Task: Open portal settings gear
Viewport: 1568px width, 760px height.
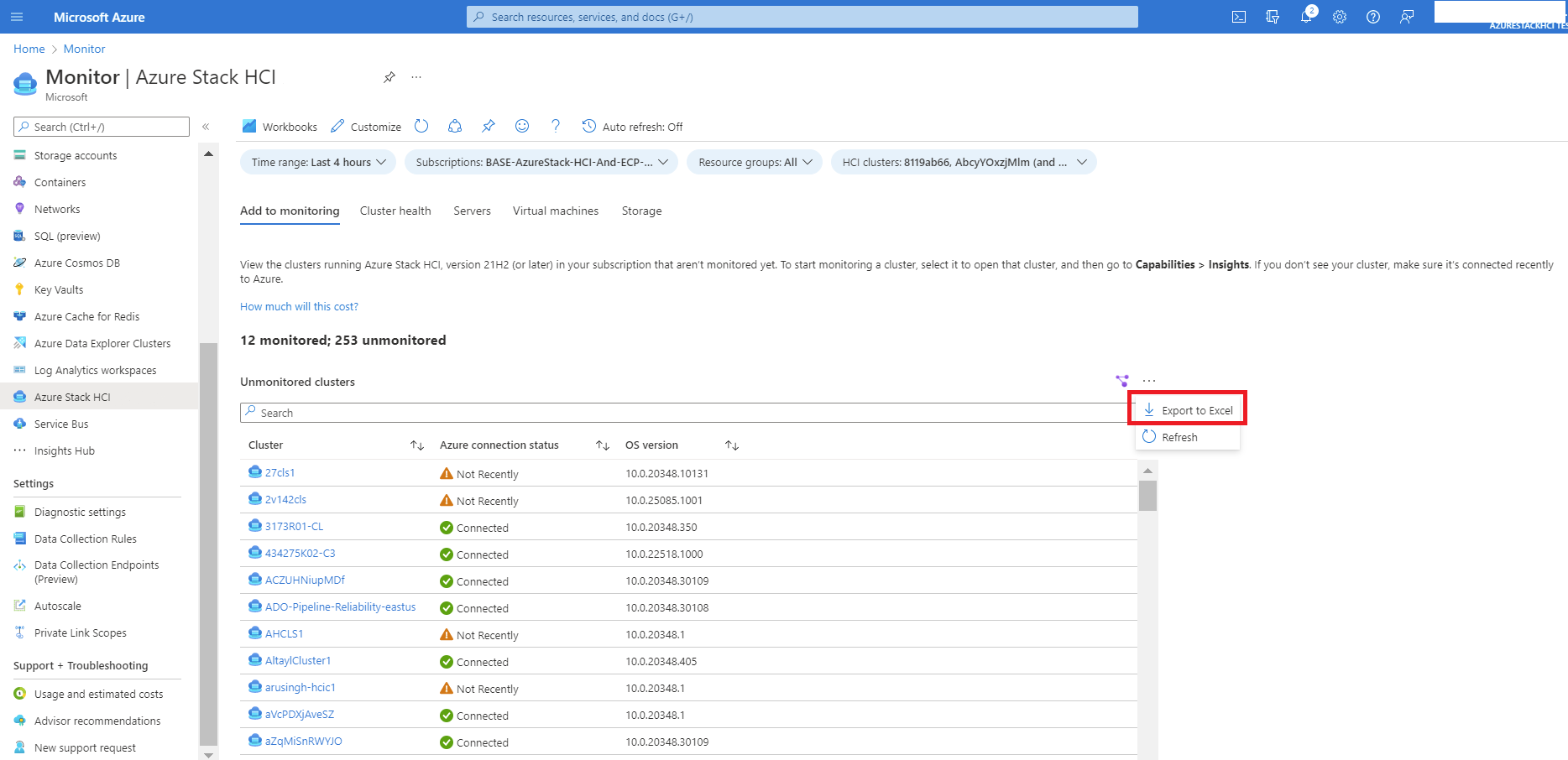Action: (x=1340, y=17)
